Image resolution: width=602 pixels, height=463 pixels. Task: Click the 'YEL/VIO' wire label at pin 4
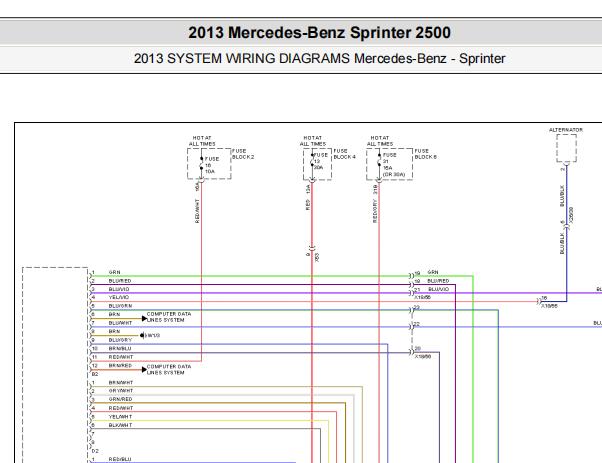[119, 297]
